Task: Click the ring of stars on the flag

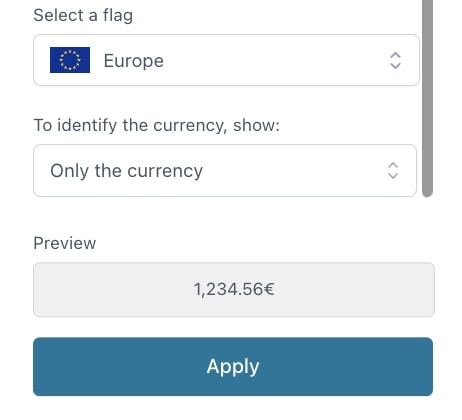Action: click(x=70, y=60)
